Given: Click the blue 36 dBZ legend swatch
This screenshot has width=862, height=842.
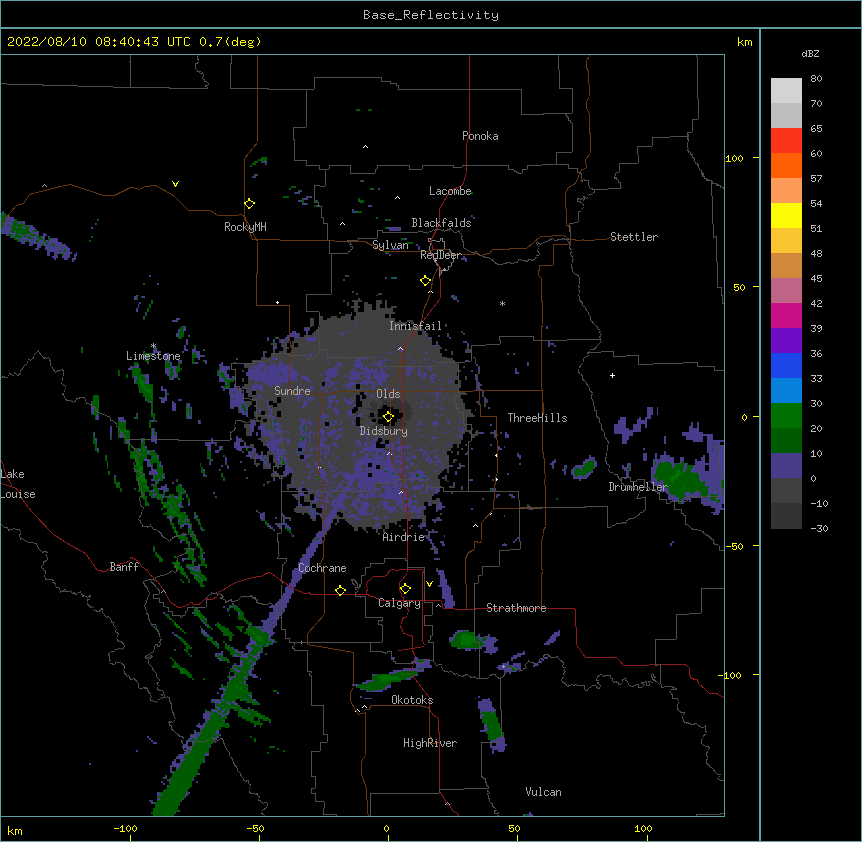Looking at the screenshot, I should (786, 366).
